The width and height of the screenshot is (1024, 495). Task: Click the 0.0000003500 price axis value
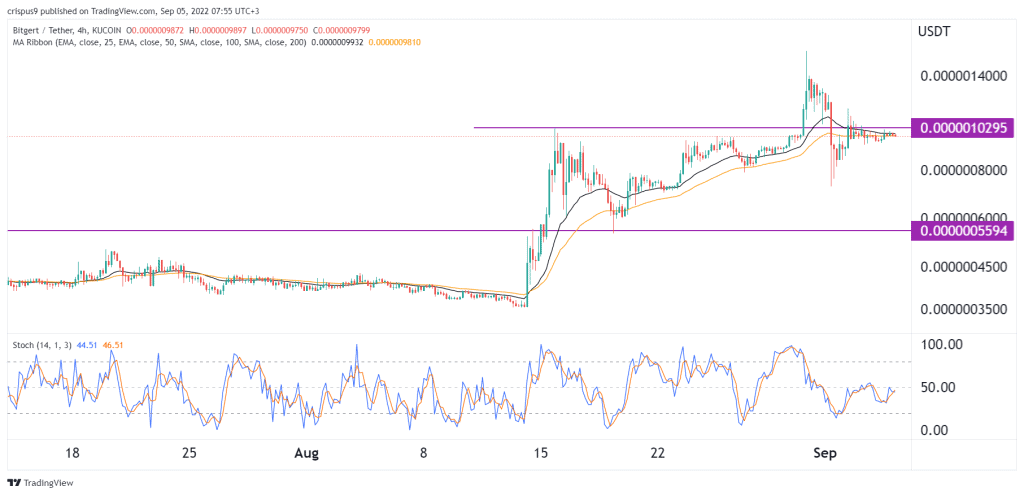click(964, 309)
